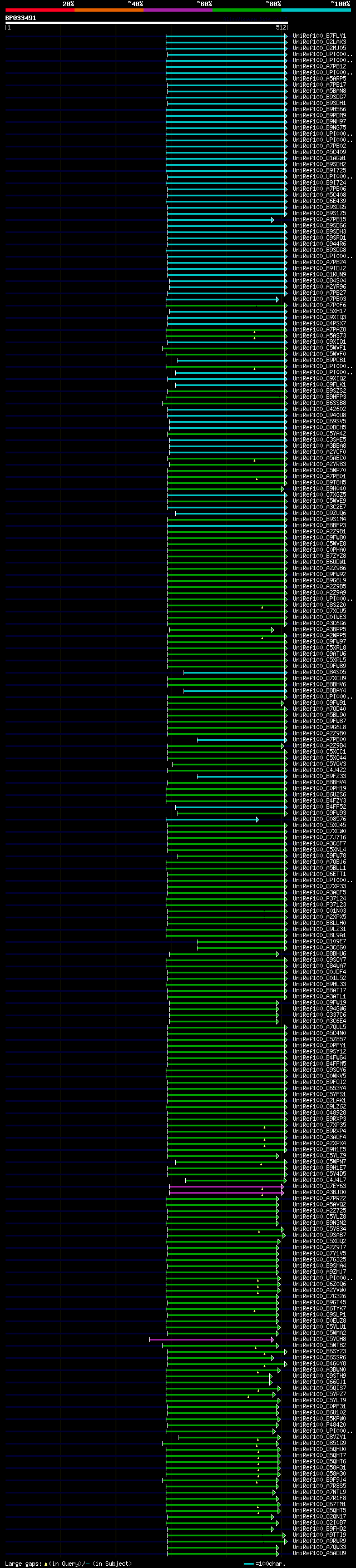This screenshot has height=1568, width=356.
Task: Select hit label UniRef100_Q2LAK1
Action: (319, 1101)
